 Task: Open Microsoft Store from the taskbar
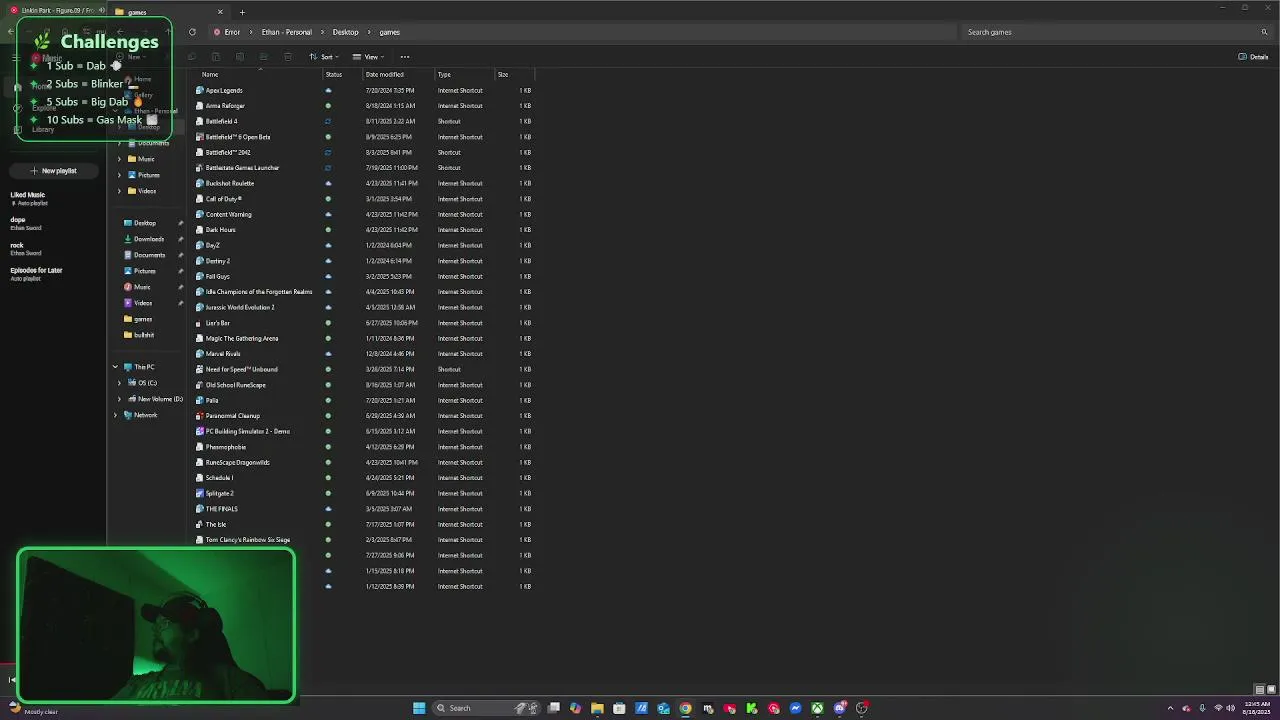click(619, 708)
